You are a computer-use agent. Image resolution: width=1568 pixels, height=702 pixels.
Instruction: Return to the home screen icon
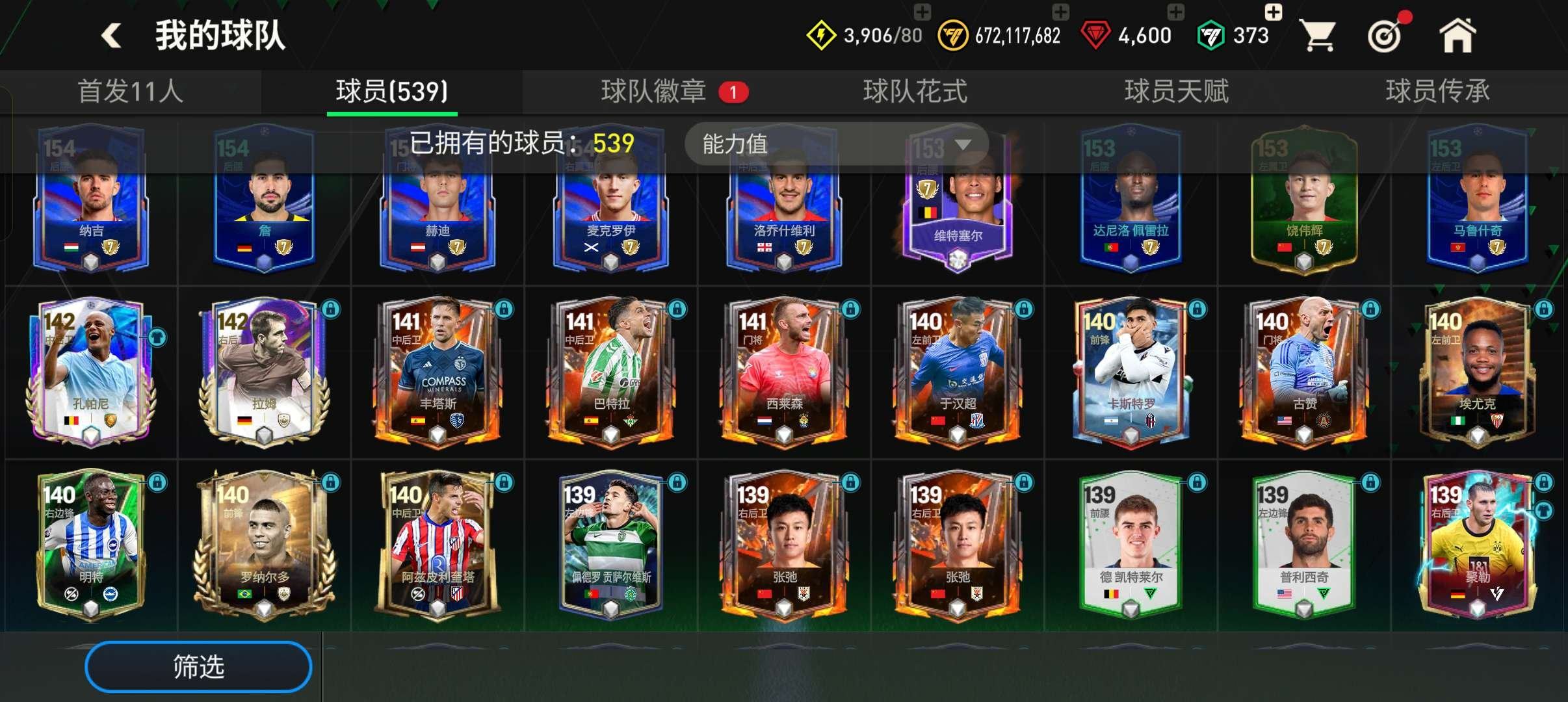coord(1457,35)
